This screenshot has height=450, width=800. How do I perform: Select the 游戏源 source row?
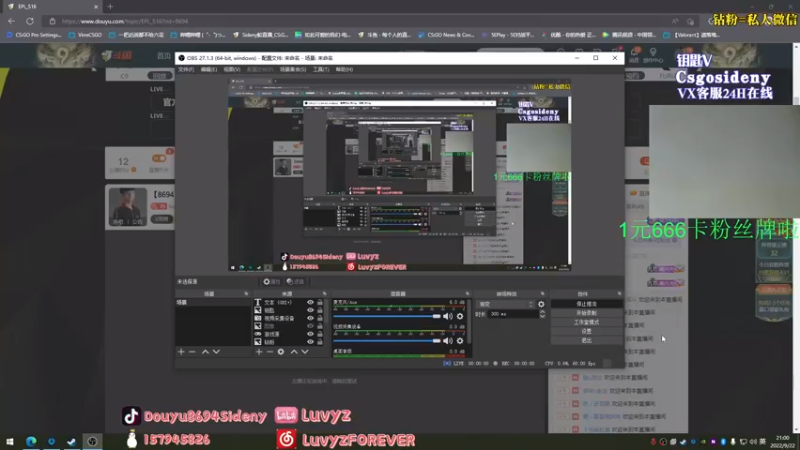point(289,334)
